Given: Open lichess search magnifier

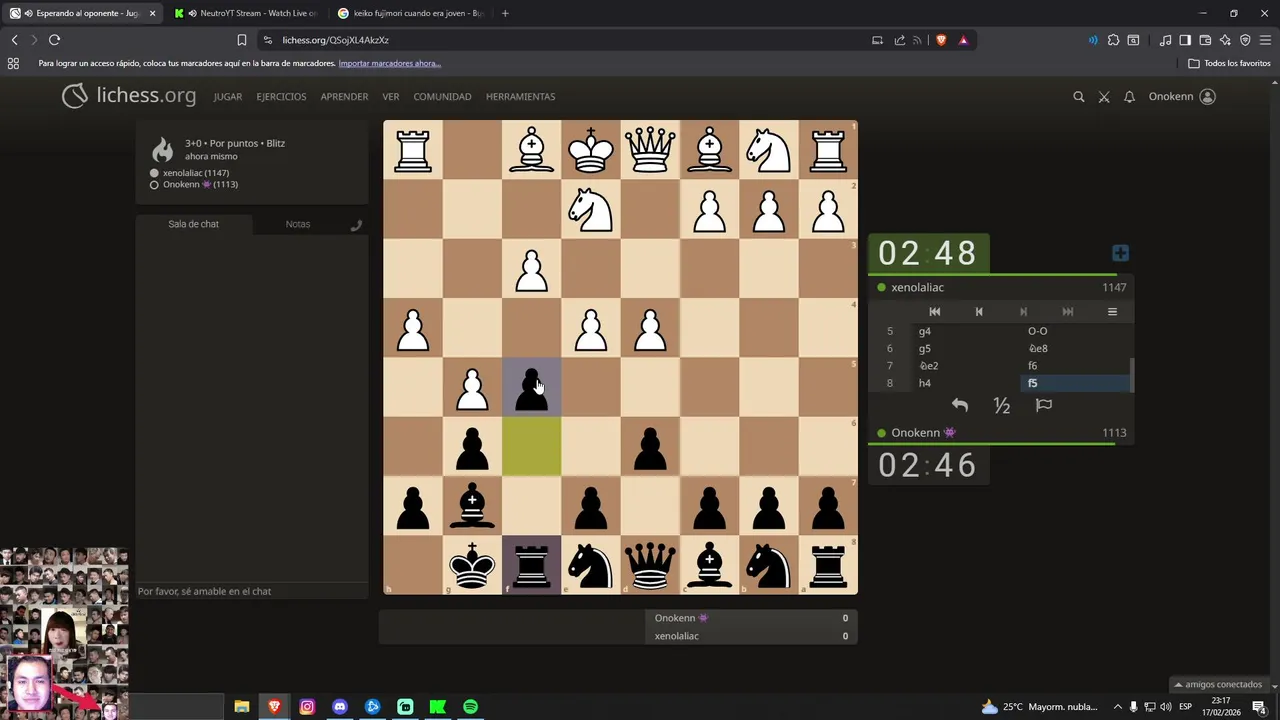Looking at the screenshot, I should point(1078,97).
